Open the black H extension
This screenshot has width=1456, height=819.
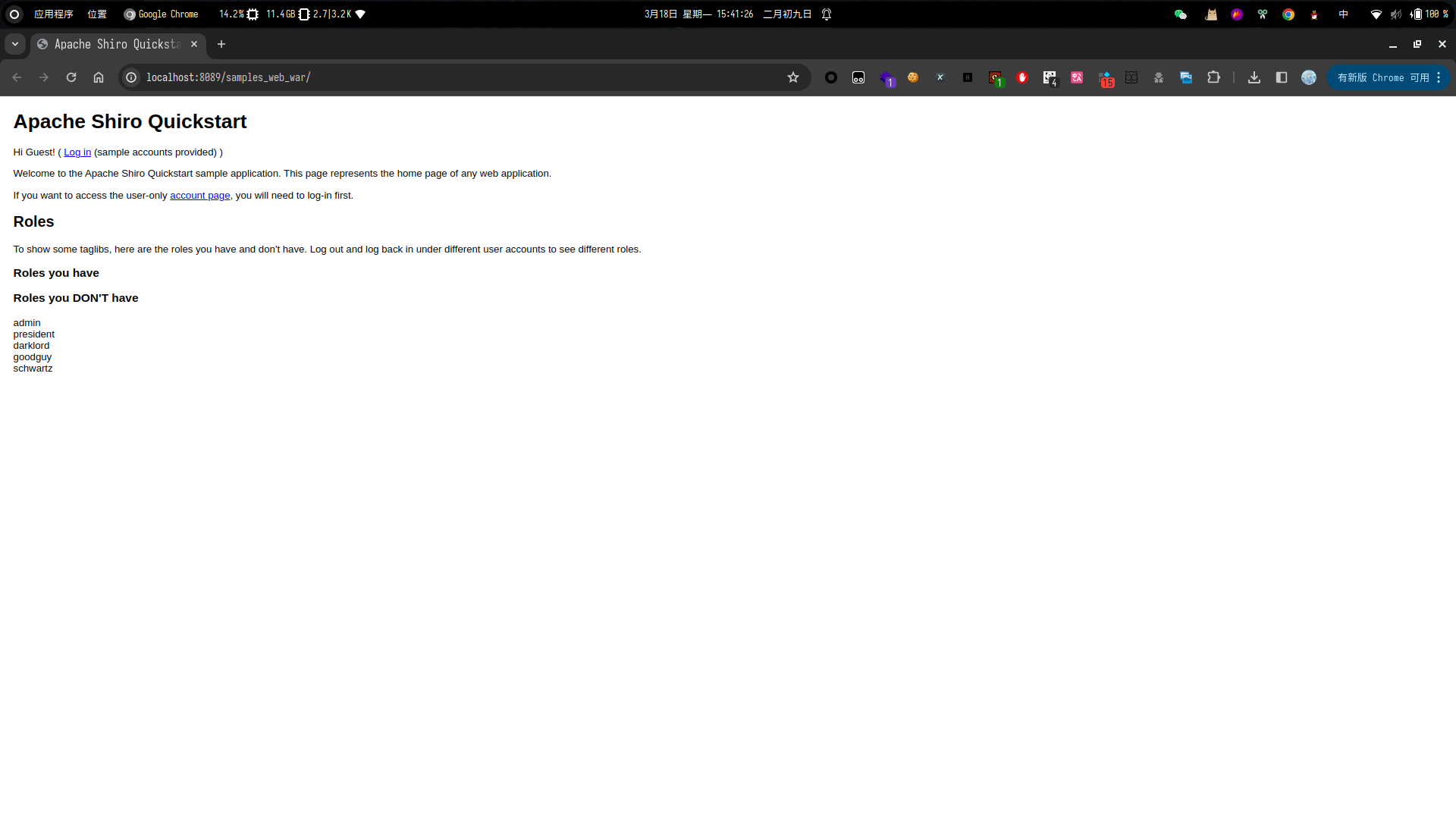[968, 77]
